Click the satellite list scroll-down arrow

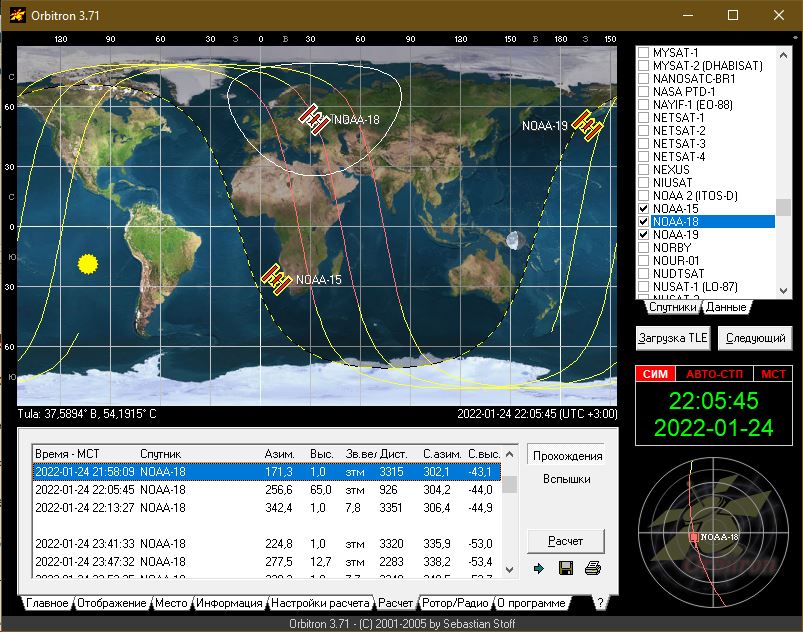[x=783, y=290]
